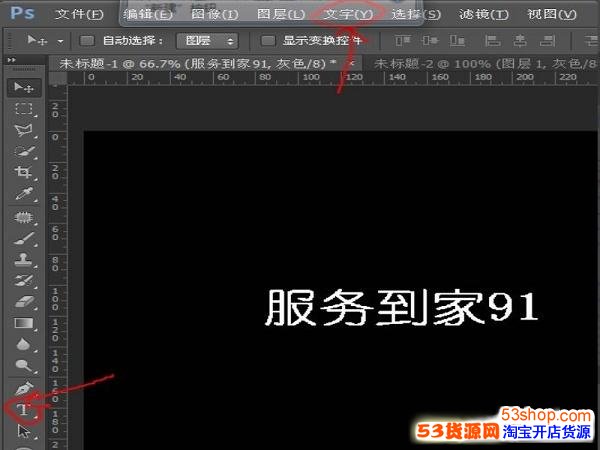Enable the 自动选择 checkbox
600x450 pixels.
87,41
